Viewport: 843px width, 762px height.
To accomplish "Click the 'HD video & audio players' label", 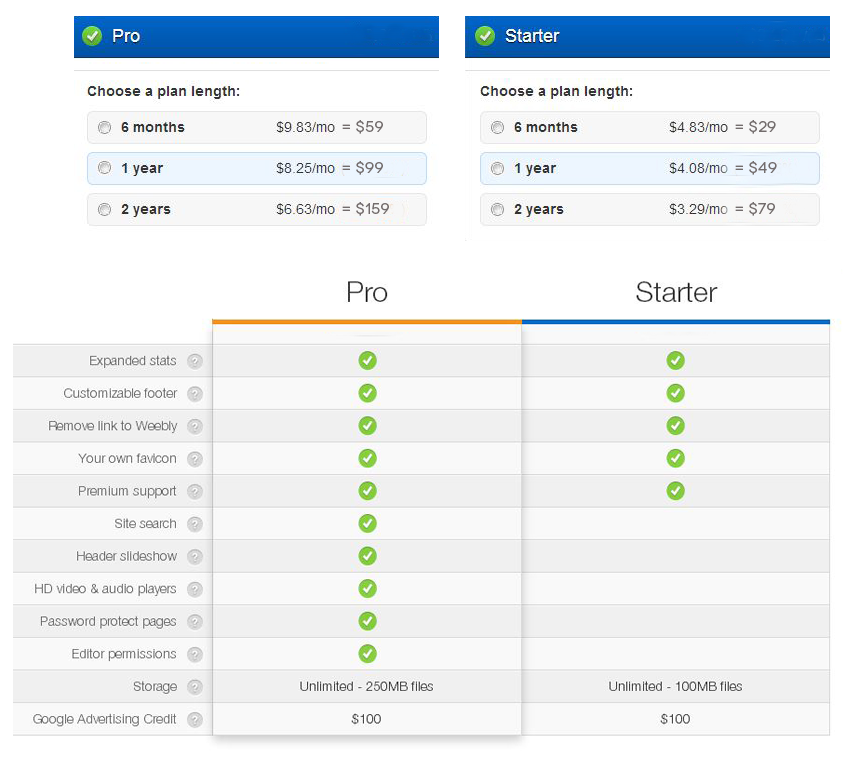I will tap(105, 589).
